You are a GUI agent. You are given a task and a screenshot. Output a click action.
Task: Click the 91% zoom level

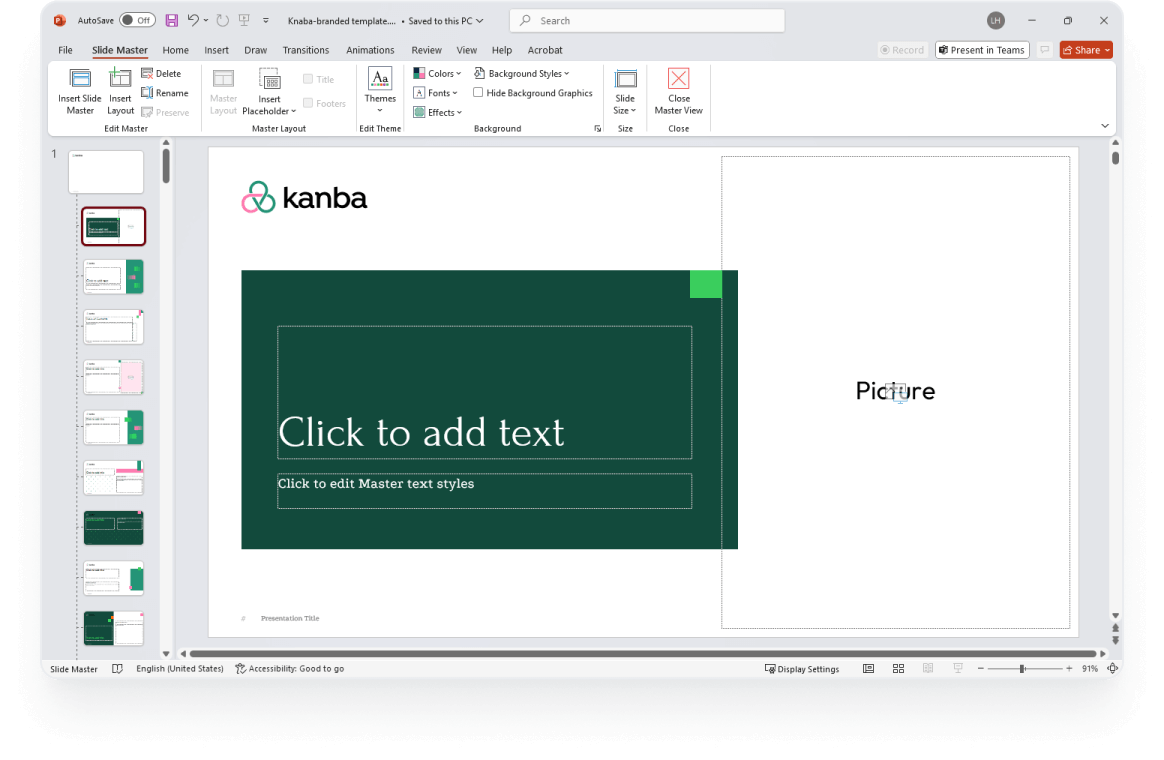[x=1089, y=669]
